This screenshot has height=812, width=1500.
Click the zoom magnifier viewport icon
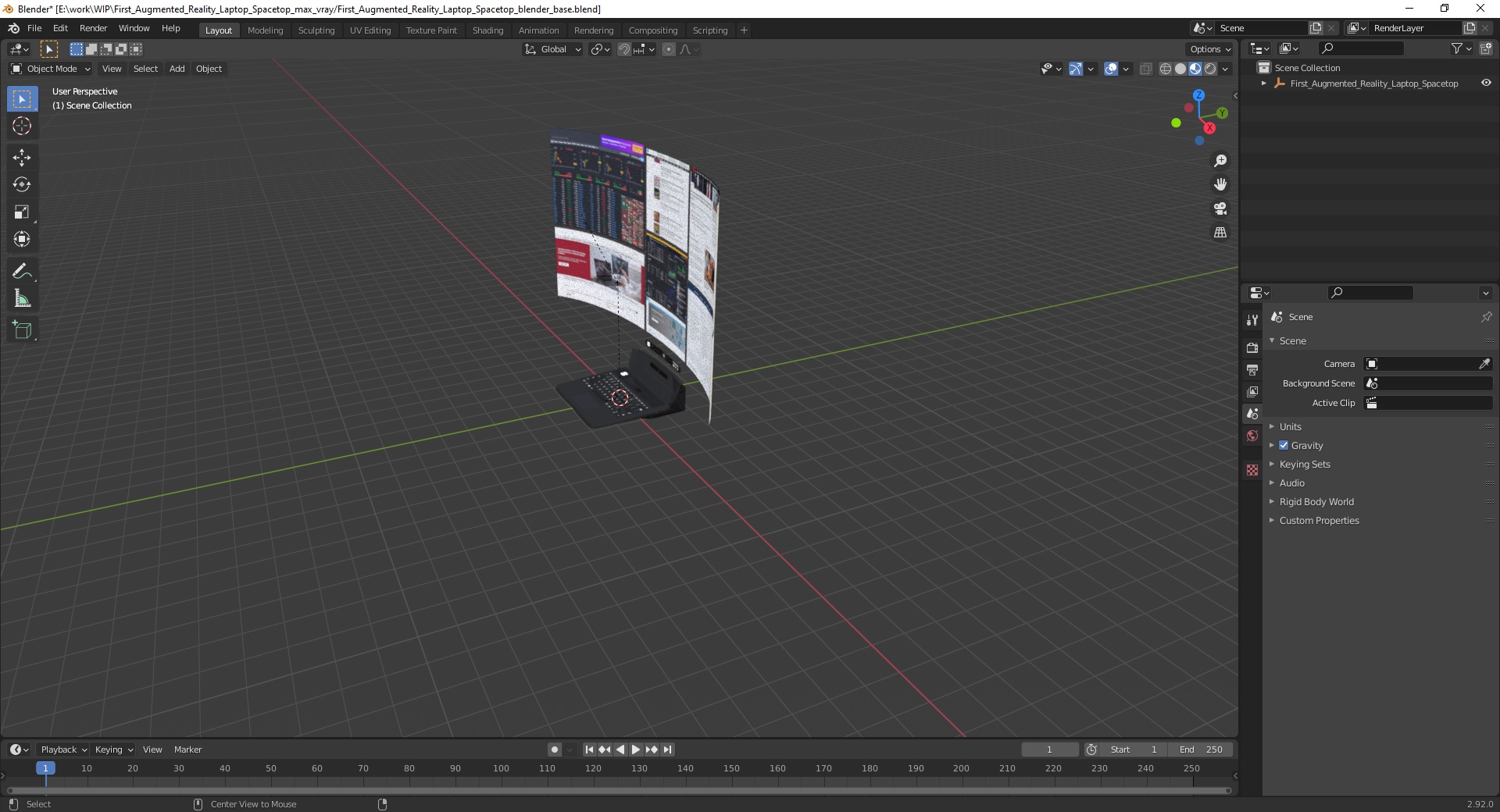pos(1220,161)
